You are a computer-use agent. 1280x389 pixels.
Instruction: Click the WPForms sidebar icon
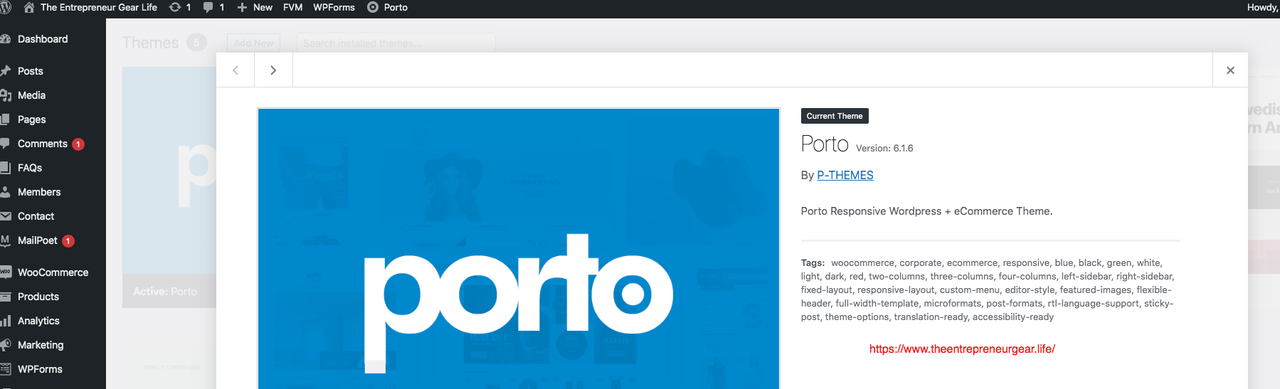[6, 369]
